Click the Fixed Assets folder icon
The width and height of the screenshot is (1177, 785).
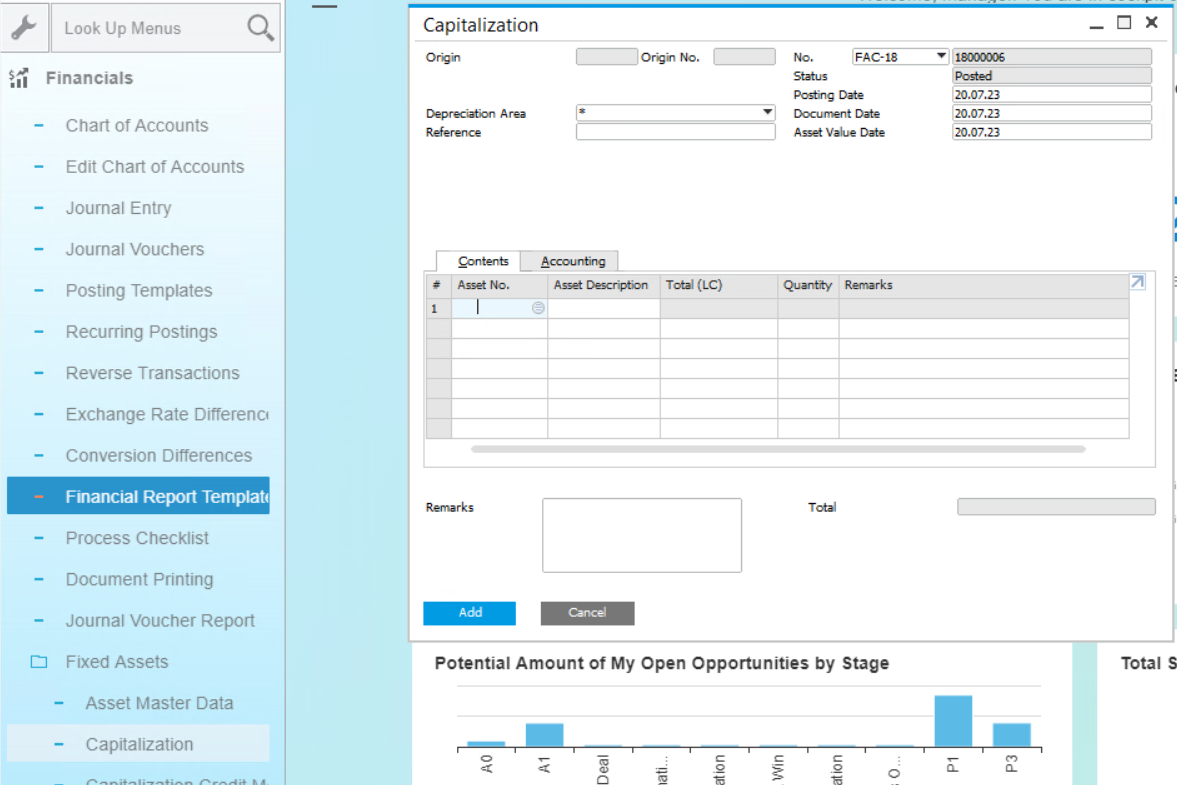(x=38, y=662)
